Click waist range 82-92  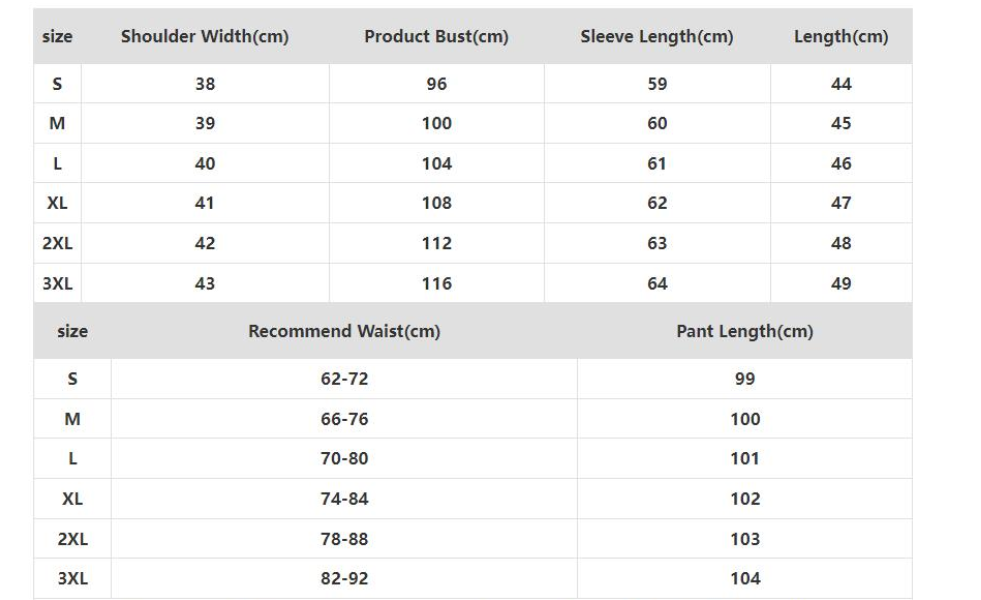[x=344, y=578]
